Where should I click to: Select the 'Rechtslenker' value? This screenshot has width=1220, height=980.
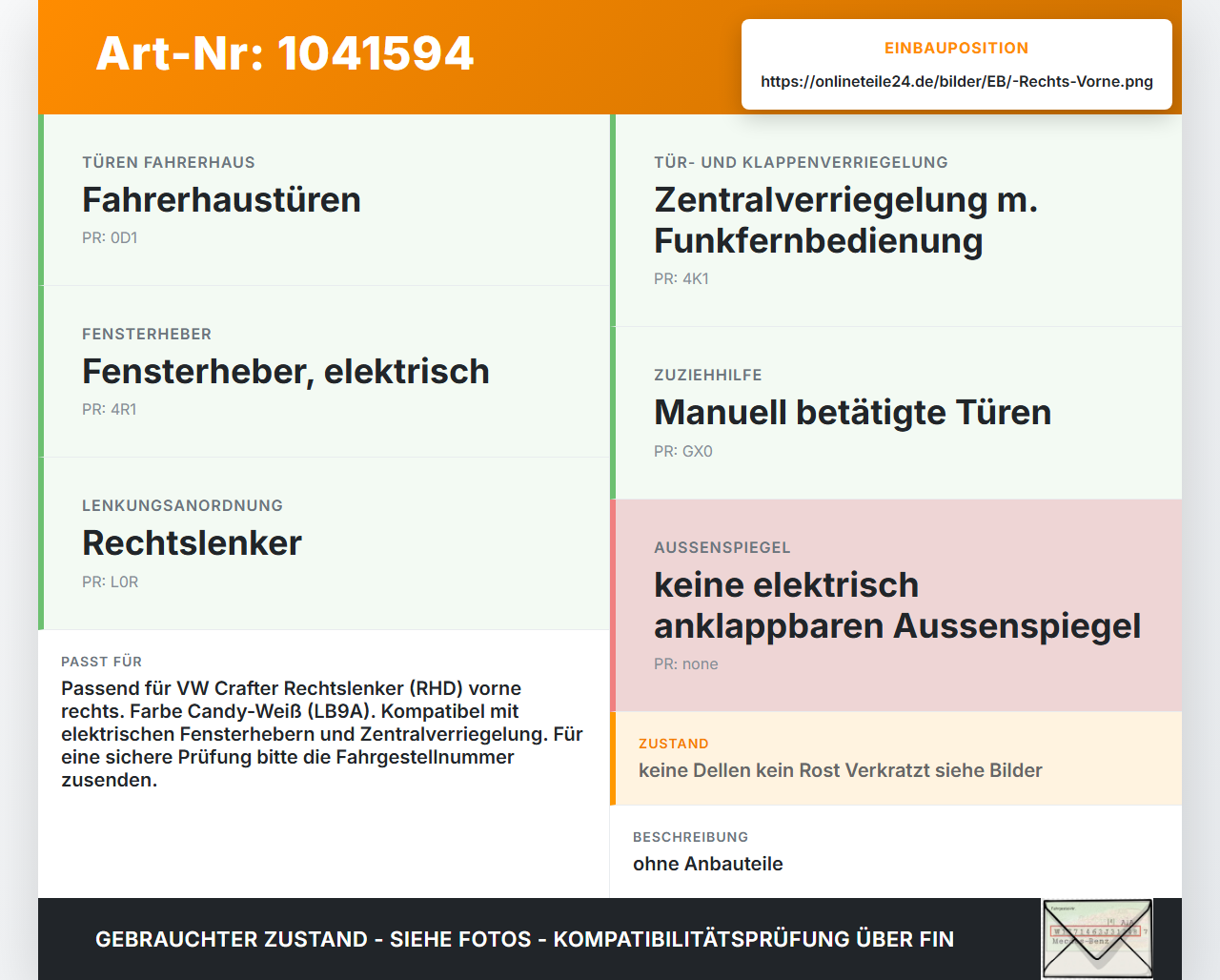pos(192,542)
